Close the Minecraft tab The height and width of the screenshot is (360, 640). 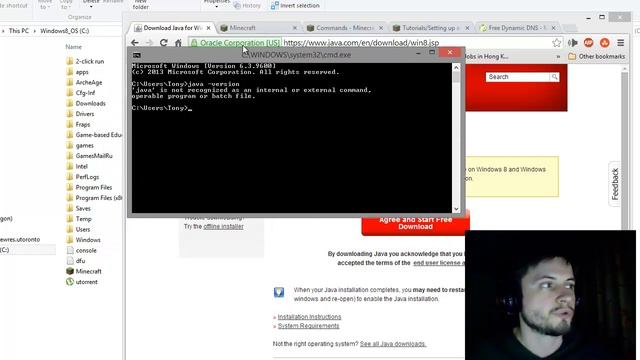[295, 28]
